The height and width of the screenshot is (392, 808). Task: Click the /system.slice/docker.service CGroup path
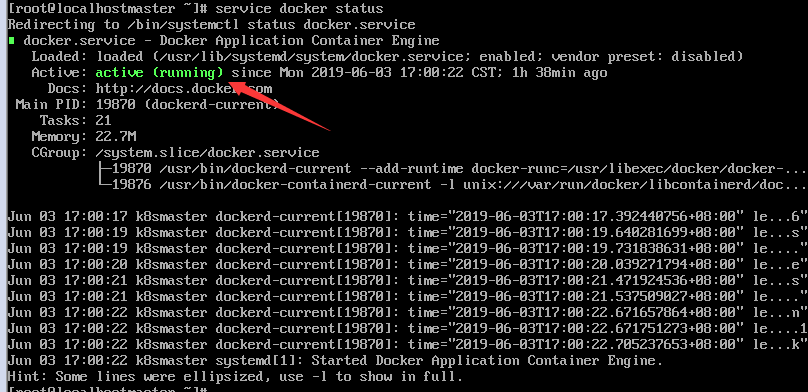coord(207,153)
